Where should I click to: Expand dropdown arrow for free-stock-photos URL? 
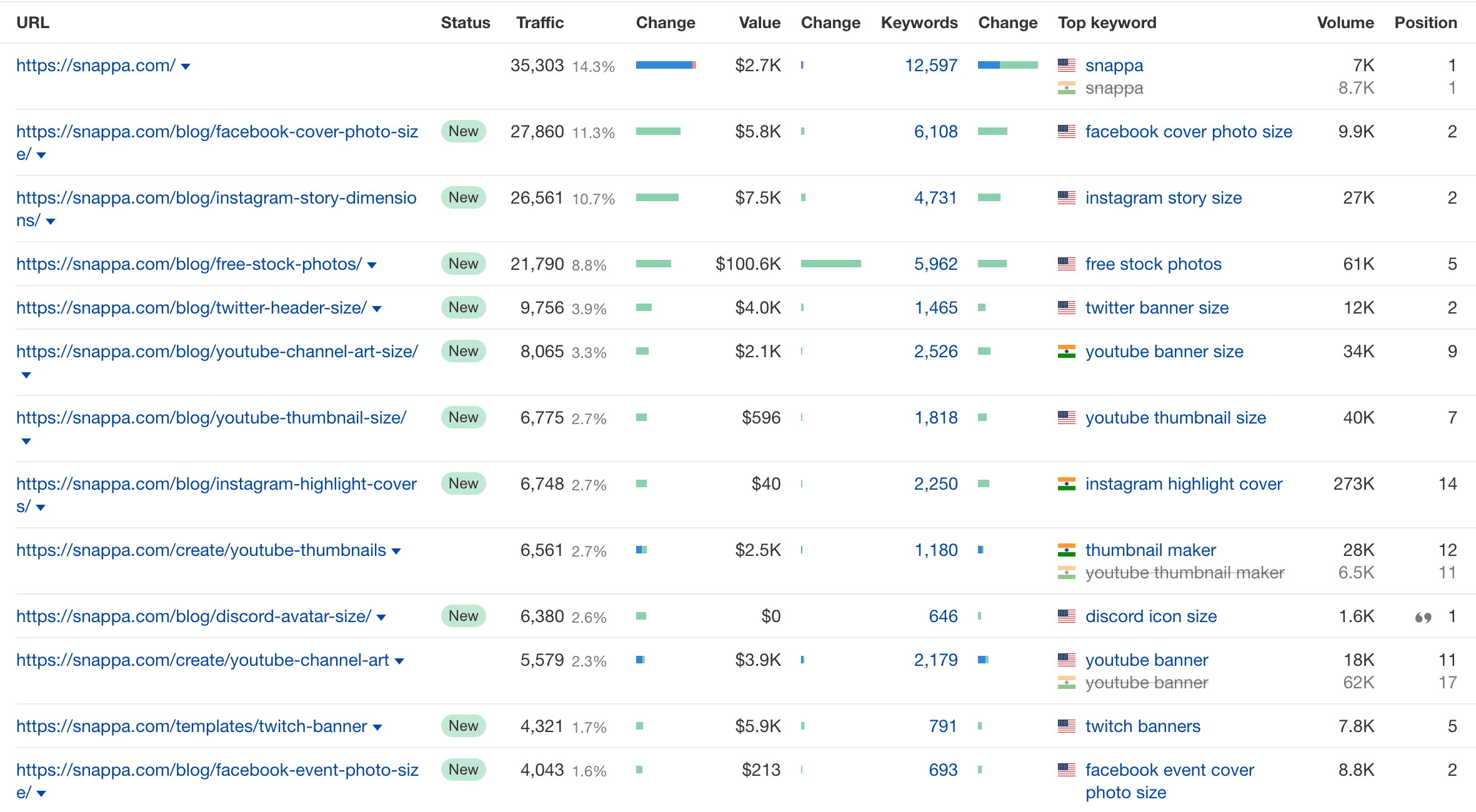pos(372,265)
